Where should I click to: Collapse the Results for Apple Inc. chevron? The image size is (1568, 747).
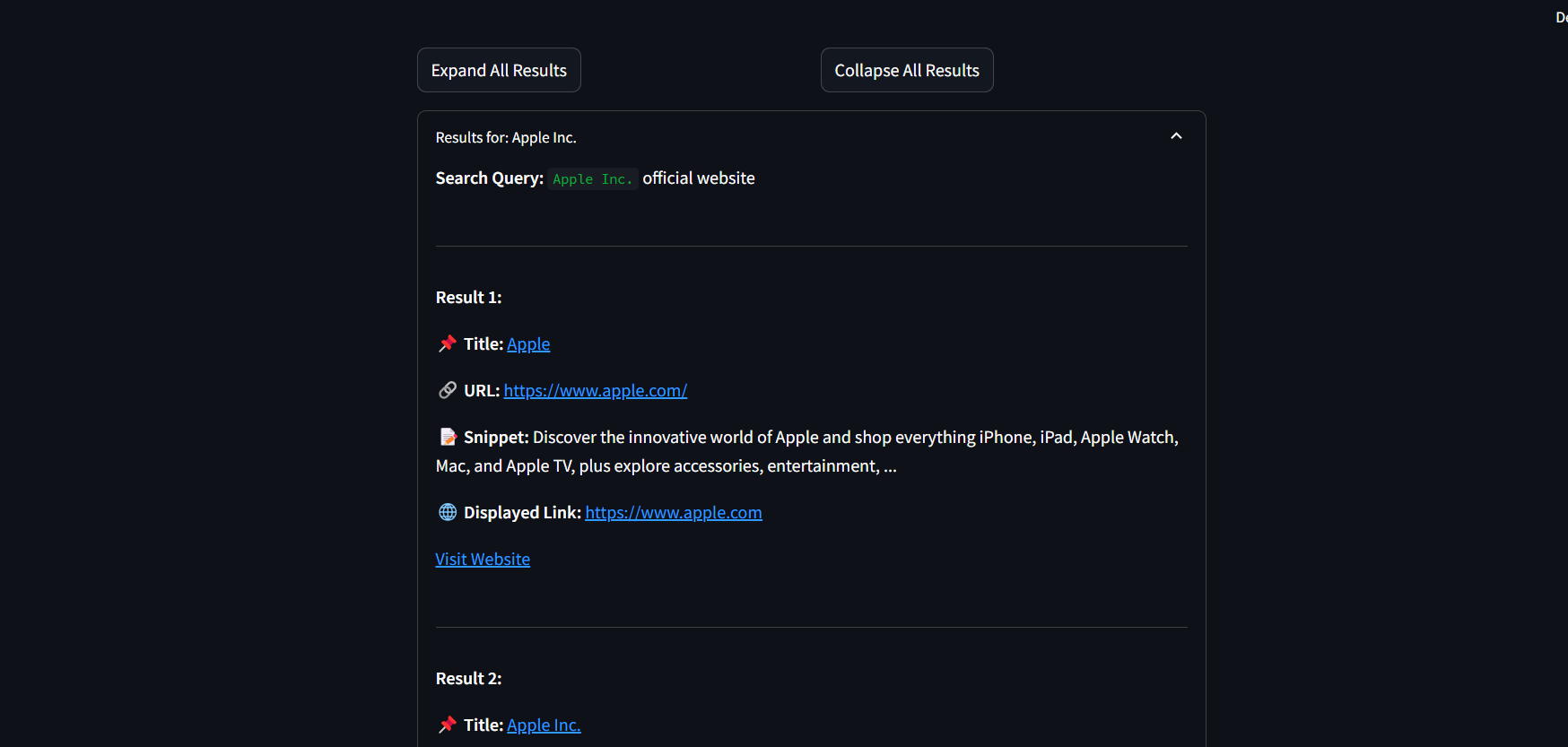[x=1176, y=136]
